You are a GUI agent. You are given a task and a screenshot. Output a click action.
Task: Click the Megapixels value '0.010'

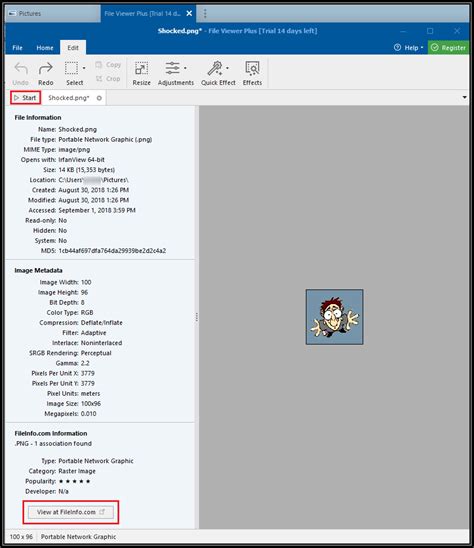tap(88, 414)
